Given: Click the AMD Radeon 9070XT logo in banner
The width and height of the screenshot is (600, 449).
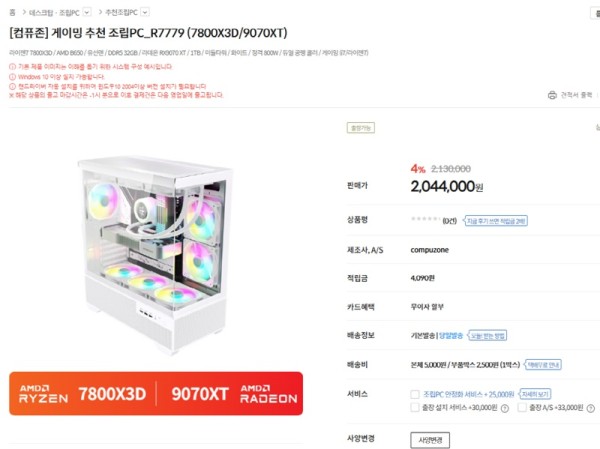Looking at the screenshot, I should [234, 394].
